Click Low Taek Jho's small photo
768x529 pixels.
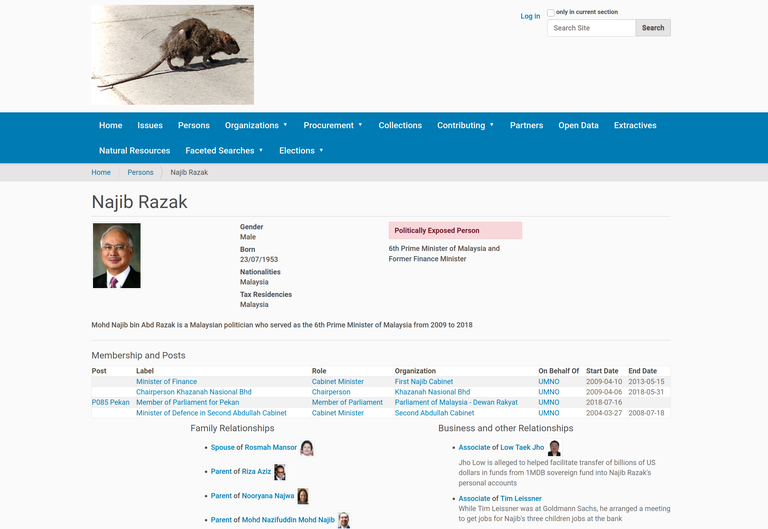pyautogui.click(x=554, y=448)
